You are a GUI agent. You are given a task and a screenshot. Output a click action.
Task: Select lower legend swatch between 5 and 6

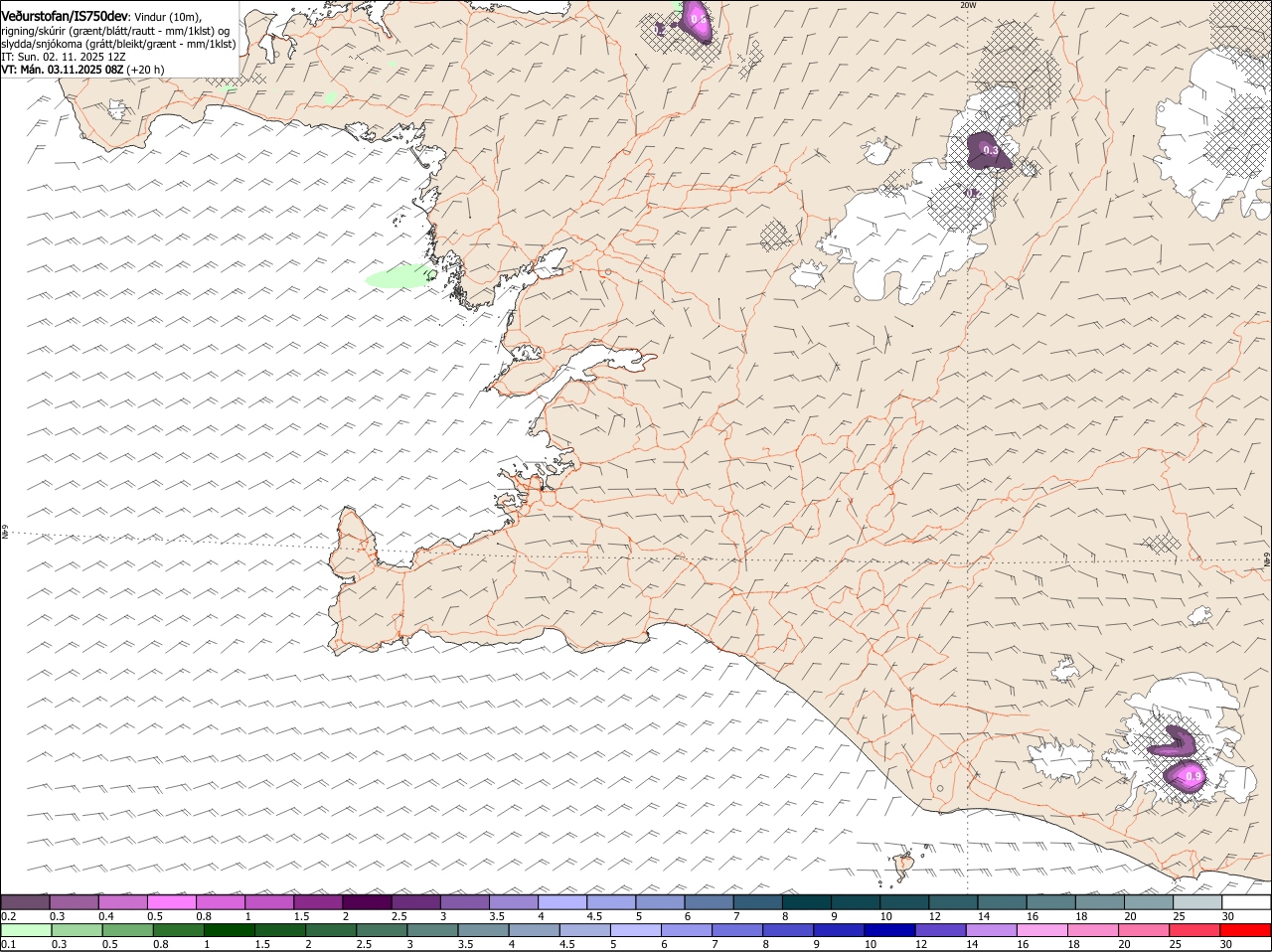[x=636, y=930]
